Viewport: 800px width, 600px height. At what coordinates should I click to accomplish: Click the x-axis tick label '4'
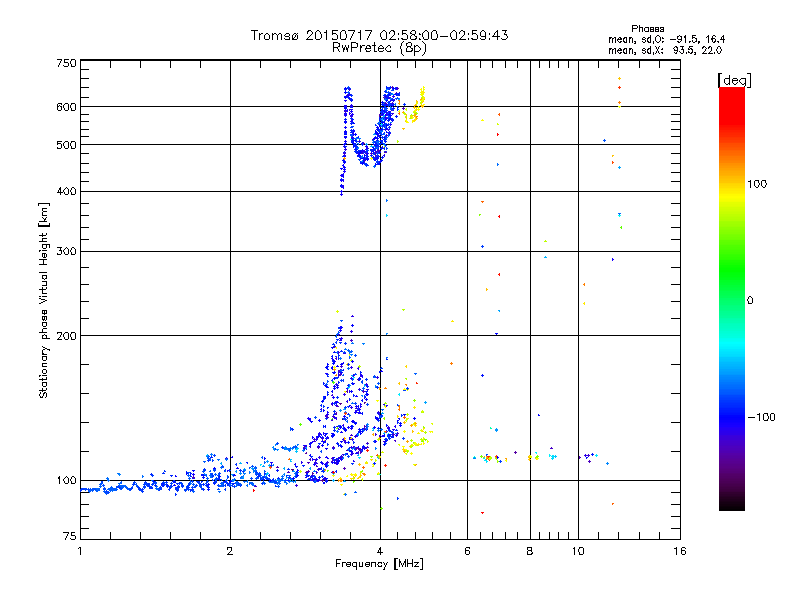(380, 551)
